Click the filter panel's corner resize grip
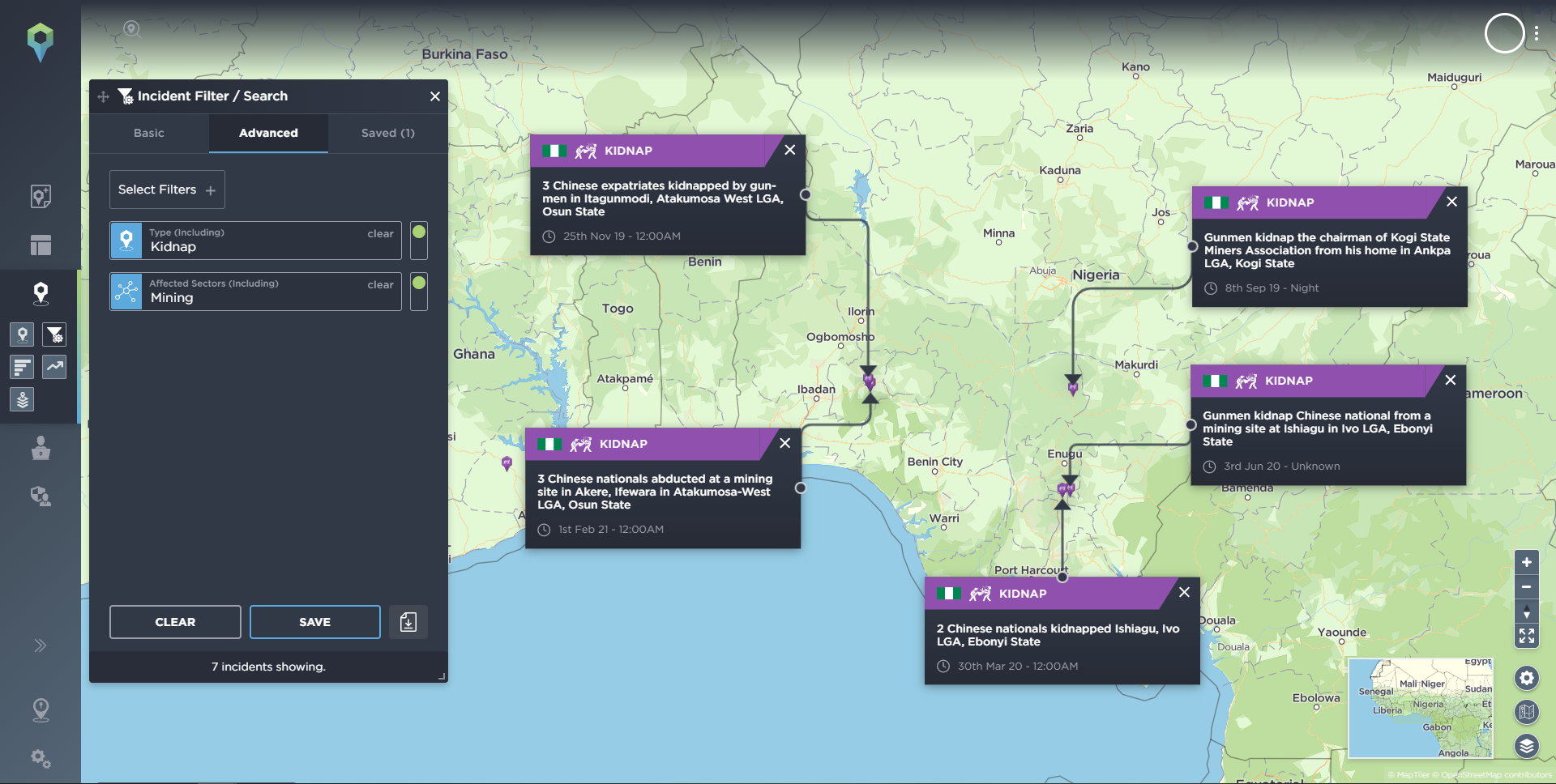This screenshot has height=784, width=1556. 442,676
